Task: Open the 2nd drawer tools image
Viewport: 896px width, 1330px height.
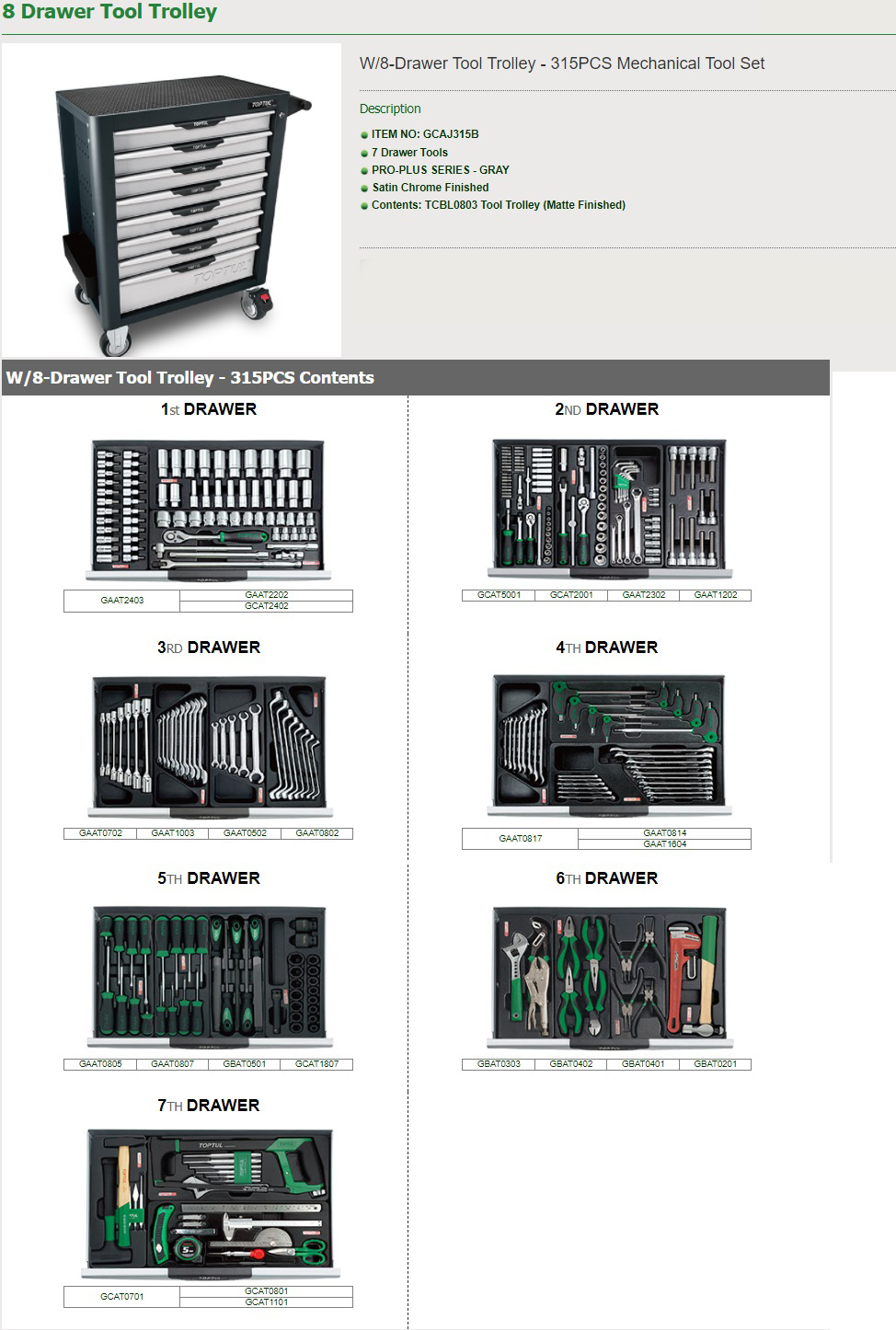Action: point(609,509)
